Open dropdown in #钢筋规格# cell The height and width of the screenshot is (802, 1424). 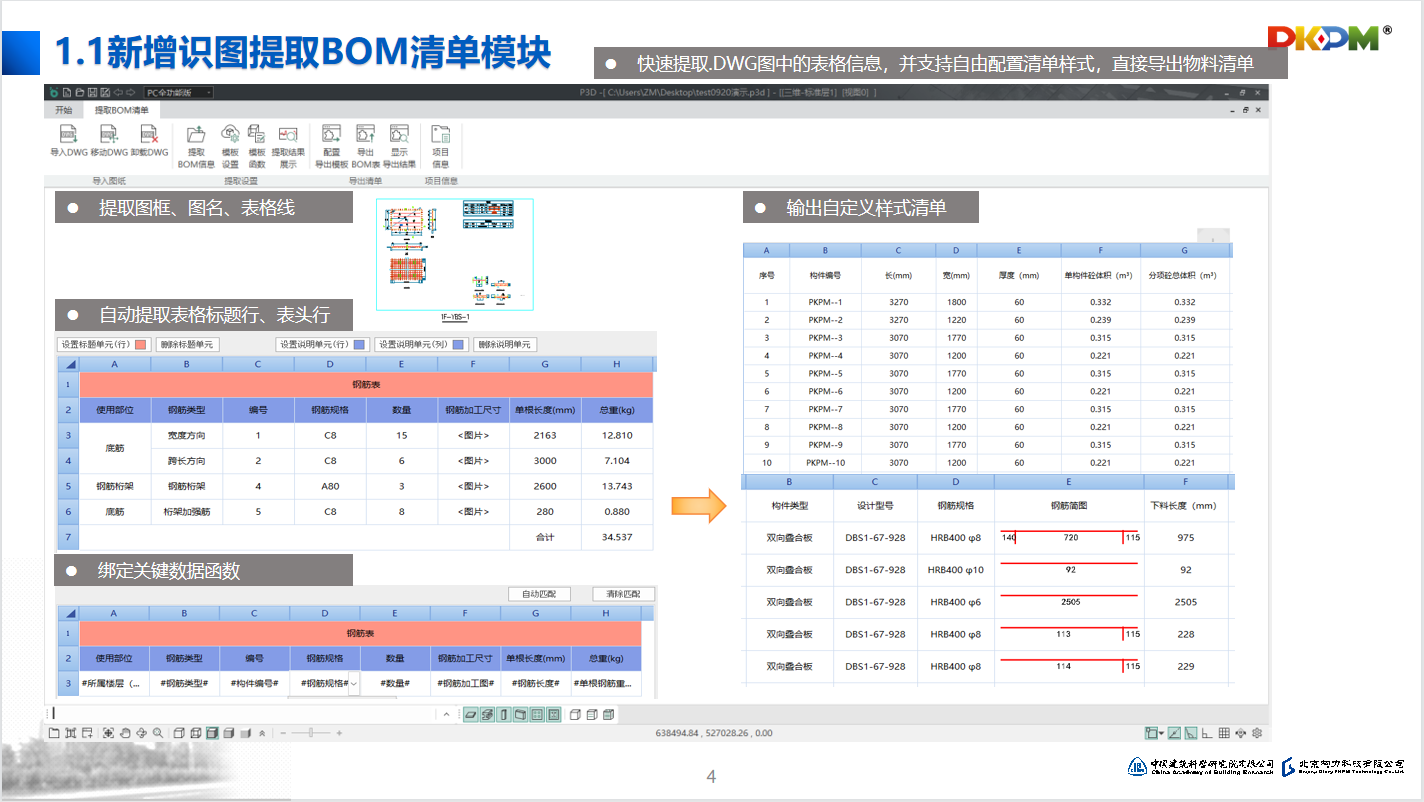353,684
